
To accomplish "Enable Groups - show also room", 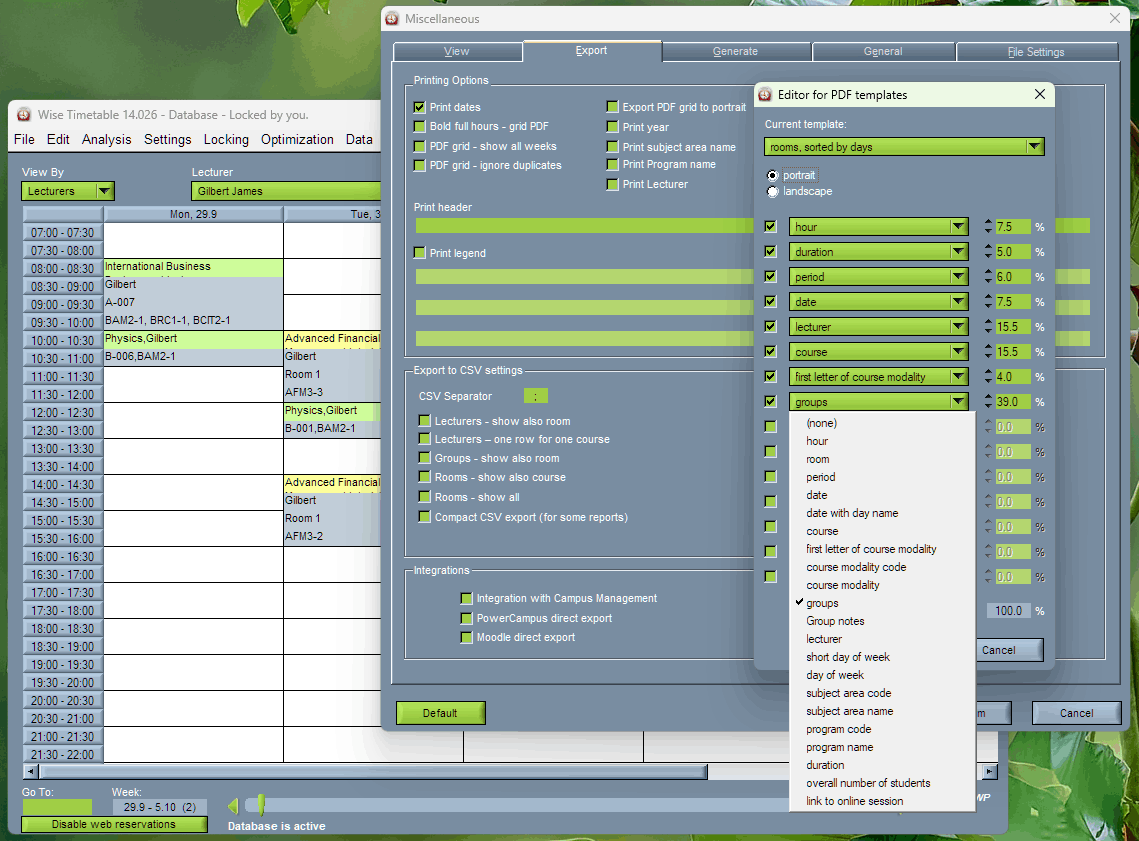I will [426, 458].
